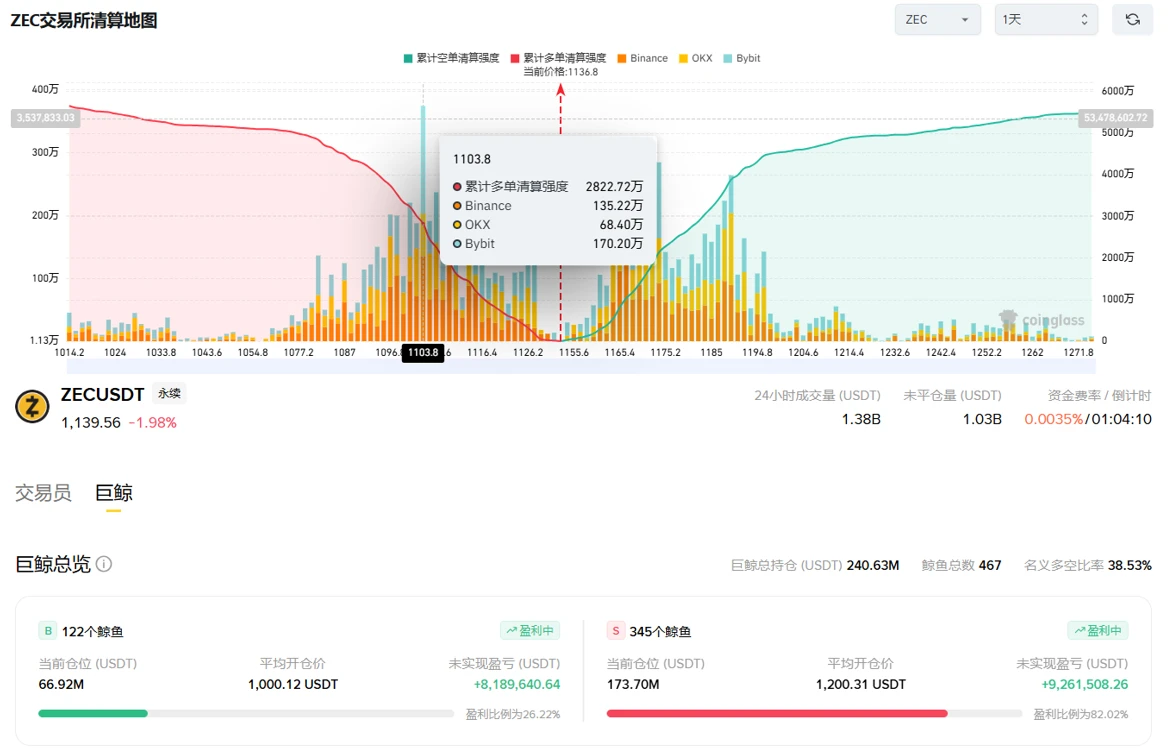Image resolution: width=1168 pixels, height=748 pixels.
Task: Click the 467 whale count value
Action: click(x=990, y=565)
